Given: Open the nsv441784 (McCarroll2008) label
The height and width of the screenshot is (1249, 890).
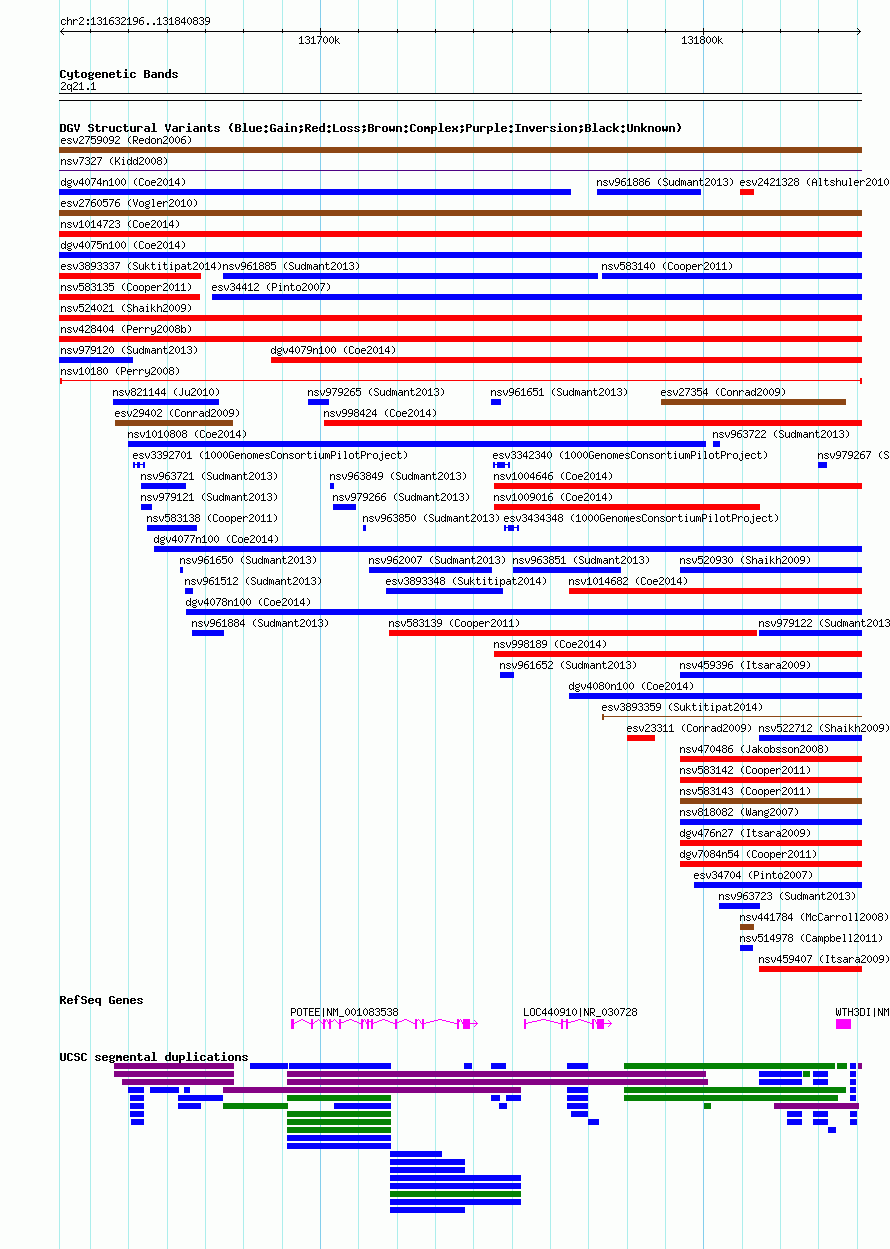Looking at the screenshot, I should pyautogui.click(x=814, y=917).
